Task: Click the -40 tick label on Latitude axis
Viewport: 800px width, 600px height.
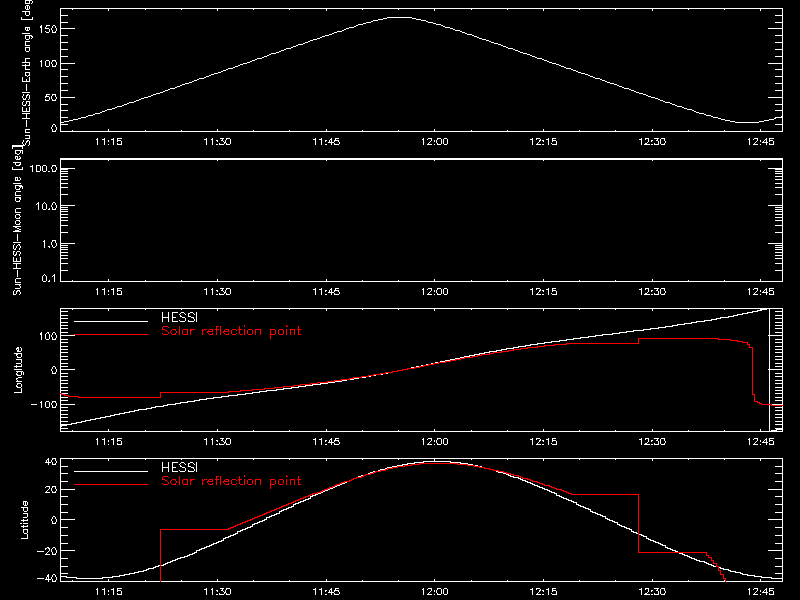Action: coord(47,578)
